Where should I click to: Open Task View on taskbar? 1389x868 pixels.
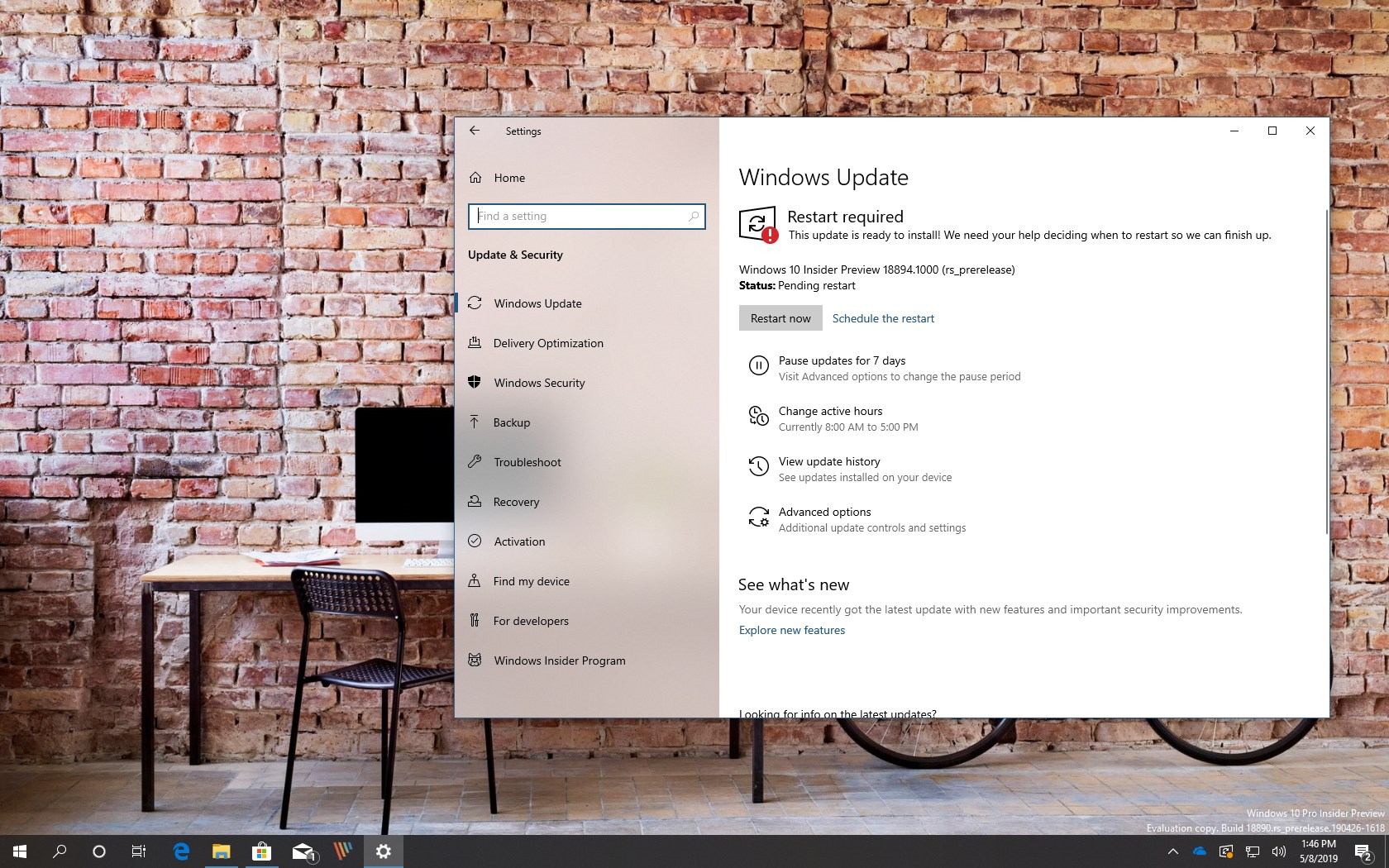click(x=139, y=851)
